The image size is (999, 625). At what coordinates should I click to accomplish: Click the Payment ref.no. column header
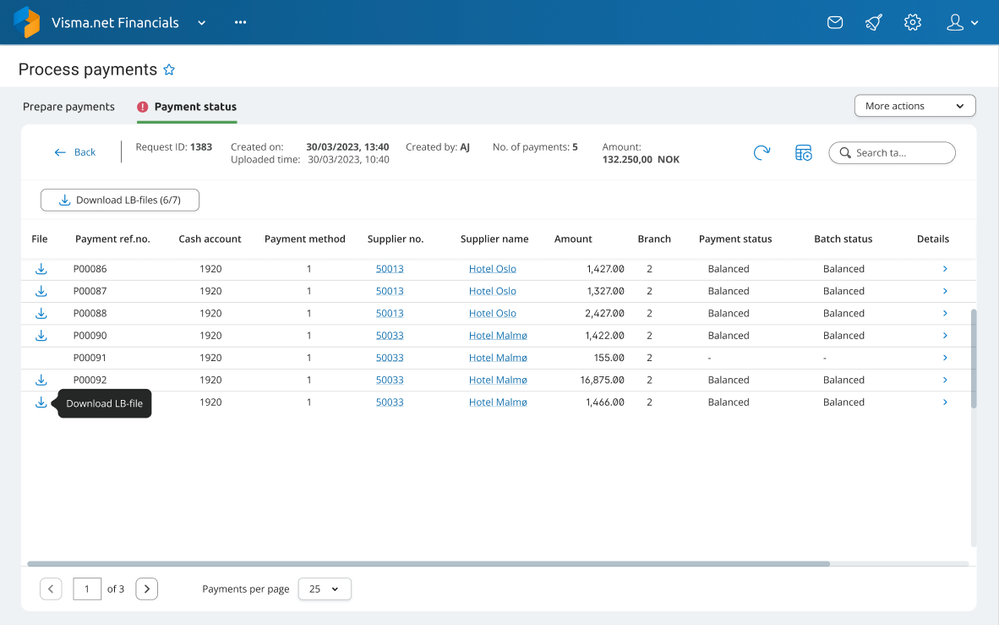(113, 239)
